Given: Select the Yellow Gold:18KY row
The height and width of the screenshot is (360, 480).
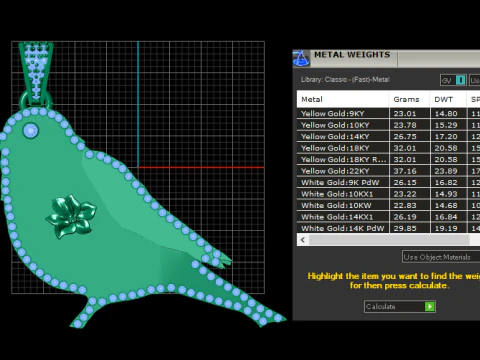Looking at the screenshot, I should [x=388, y=148].
